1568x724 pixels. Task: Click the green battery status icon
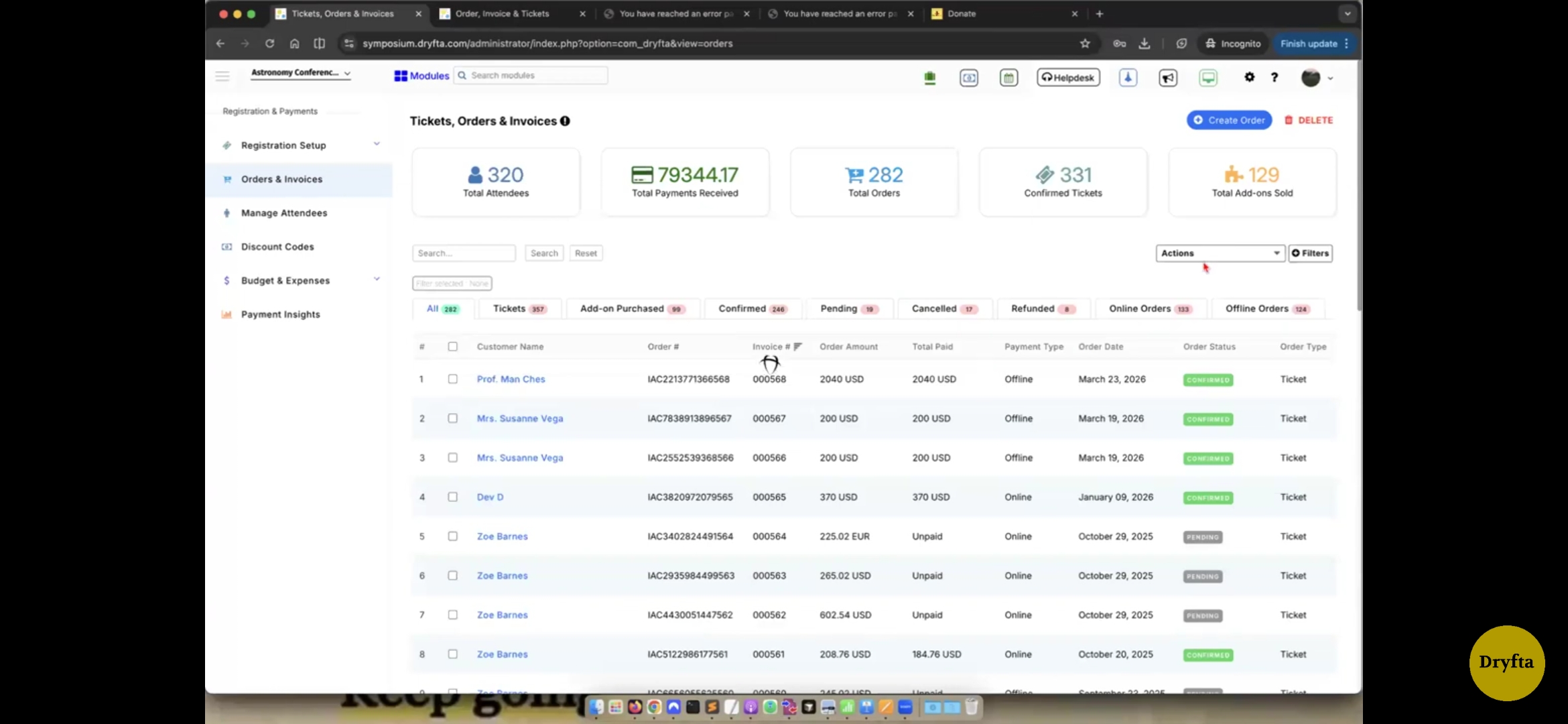click(930, 77)
